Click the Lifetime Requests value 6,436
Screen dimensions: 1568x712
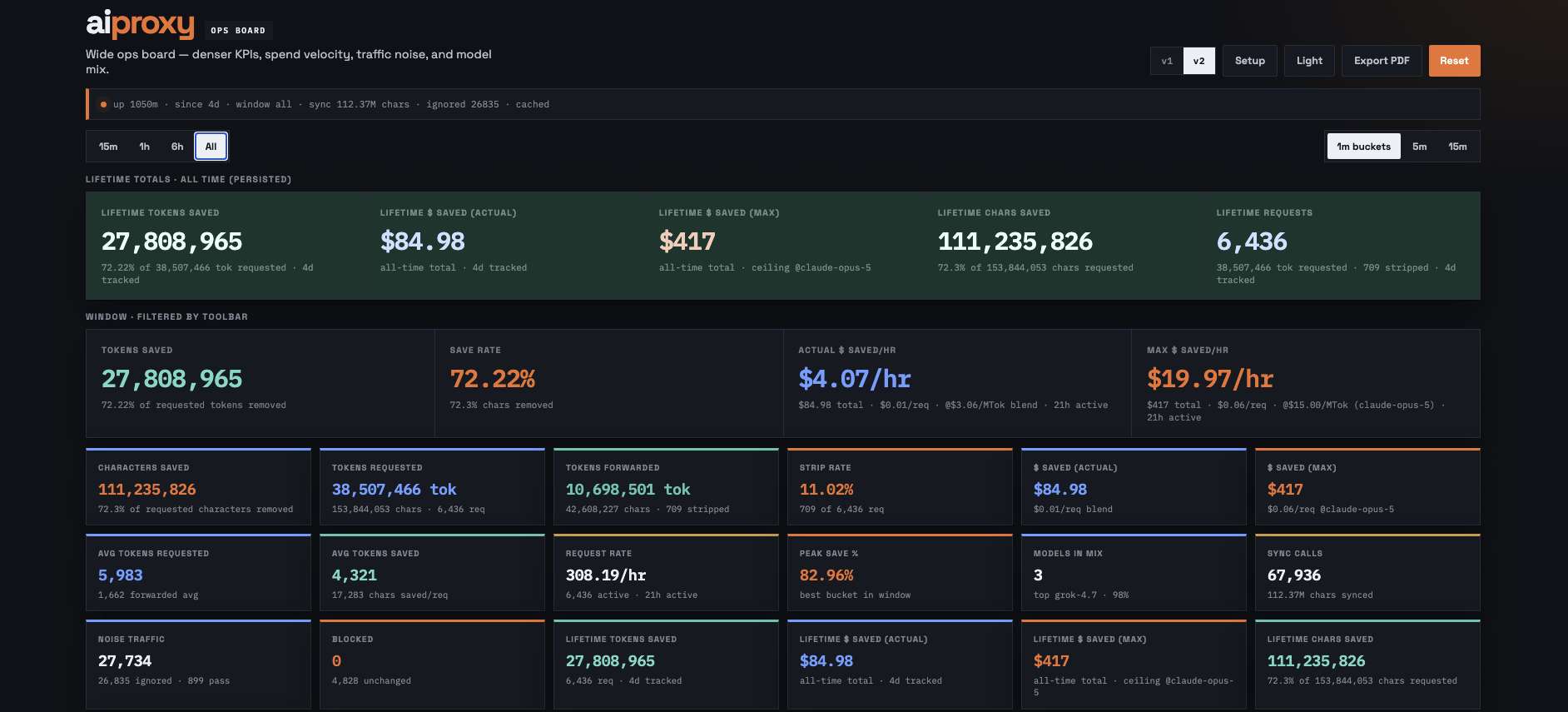1252,241
